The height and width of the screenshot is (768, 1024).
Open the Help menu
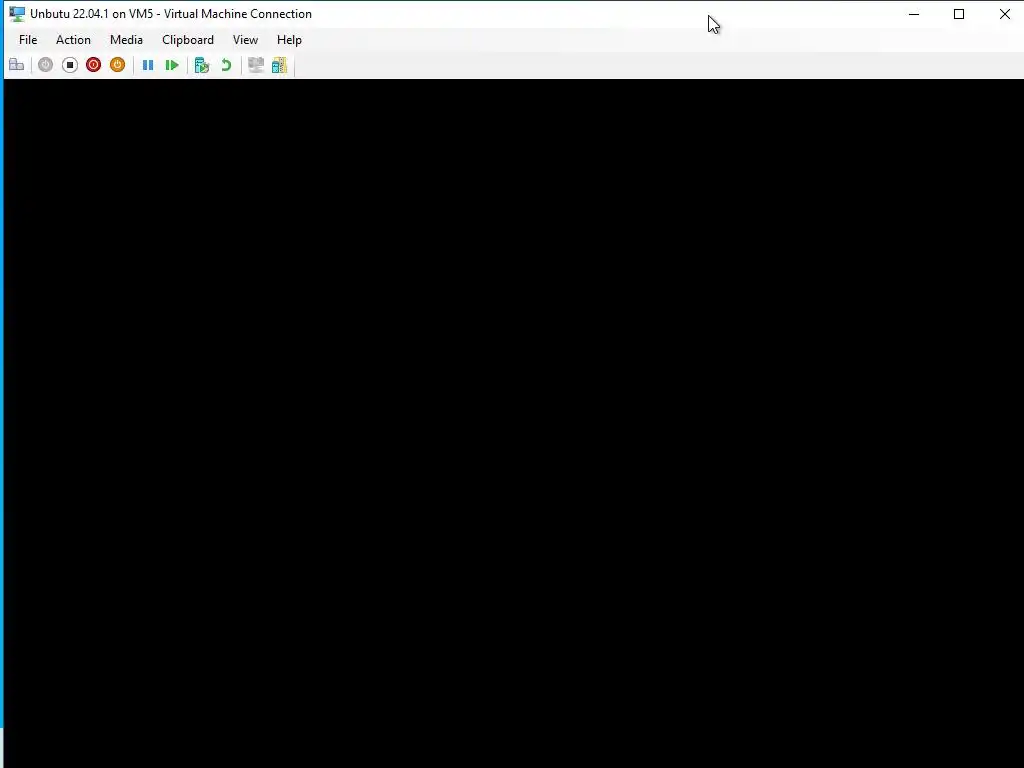(x=289, y=40)
